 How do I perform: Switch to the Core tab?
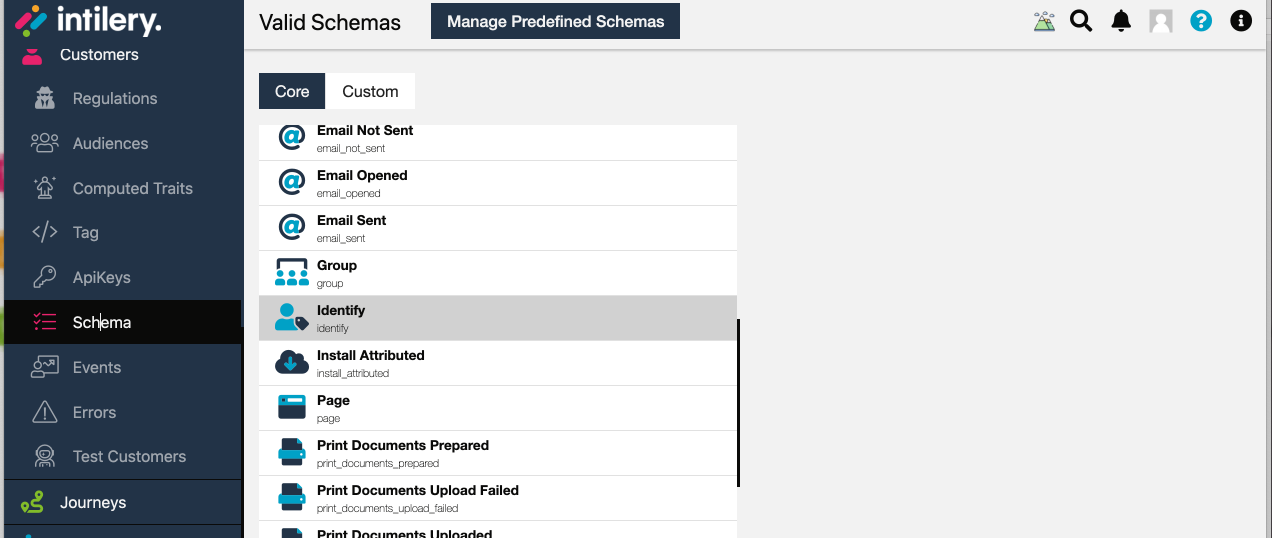(292, 91)
